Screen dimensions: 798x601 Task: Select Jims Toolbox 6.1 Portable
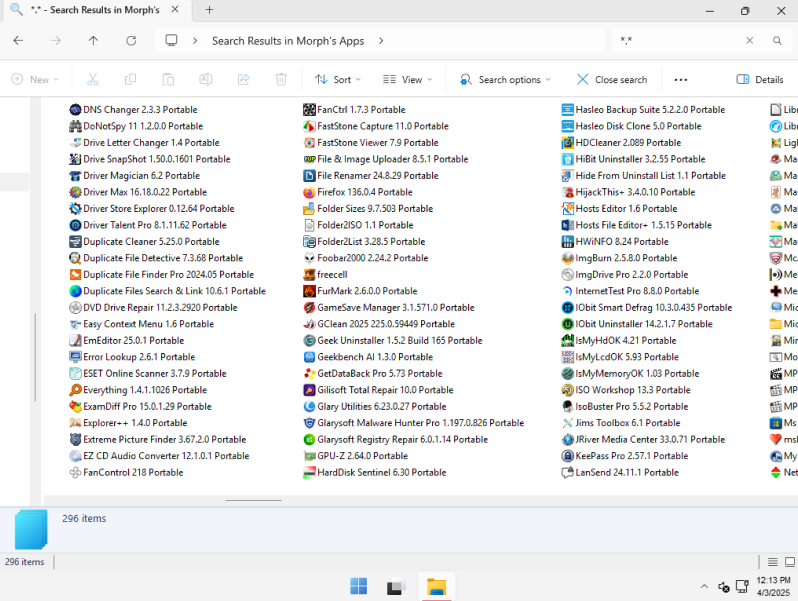point(621,423)
